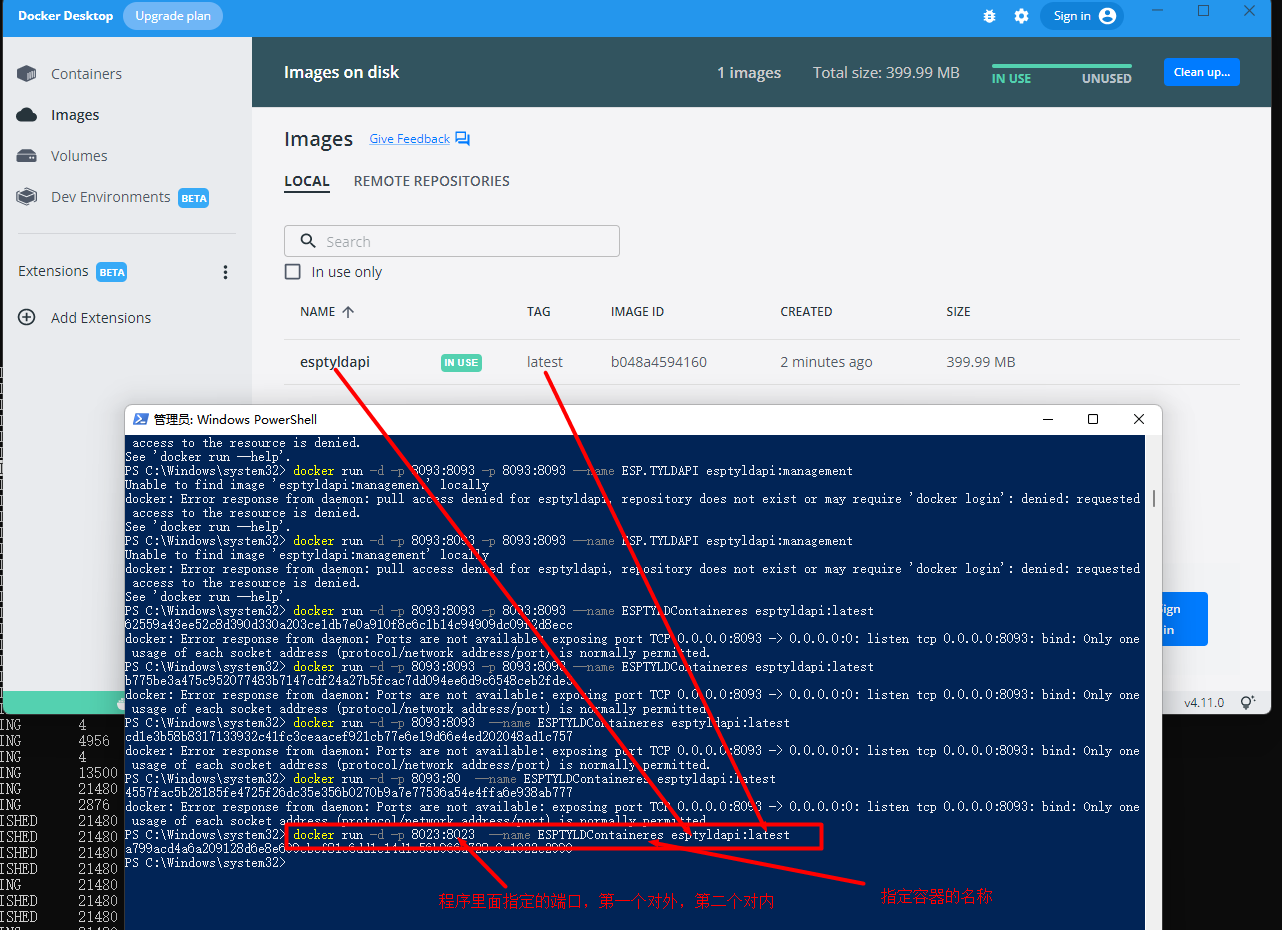Open the Images section label in sidebar
Screen dimensions: 1282x930
(75, 115)
